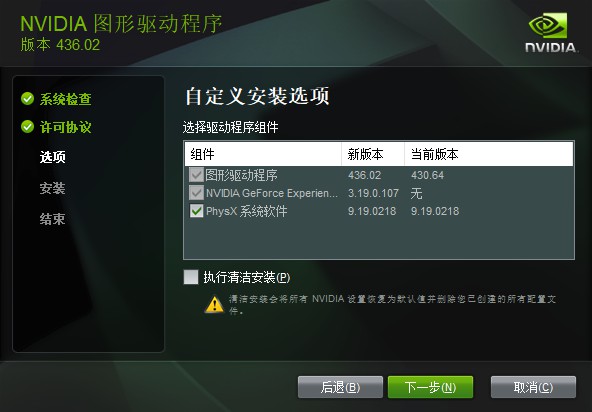This screenshot has width=592, height=412.
Task: Enable the 执行清洁安装 checkbox
Action: 191,277
